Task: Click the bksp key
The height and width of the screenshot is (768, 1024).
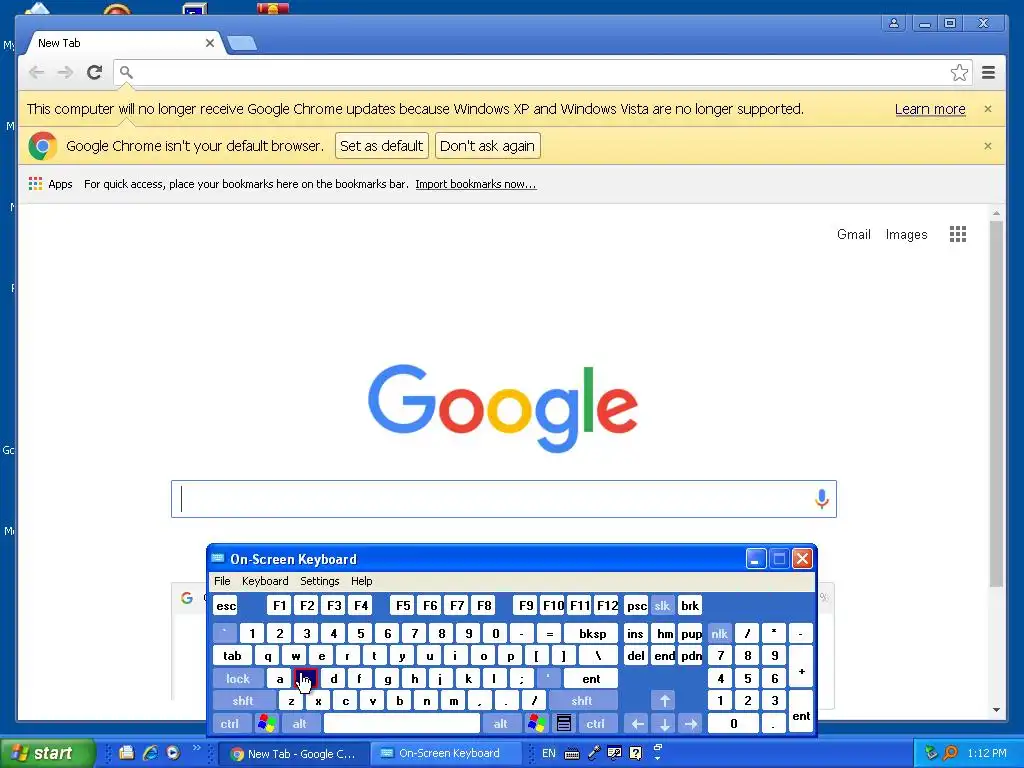Action: (592, 633)
